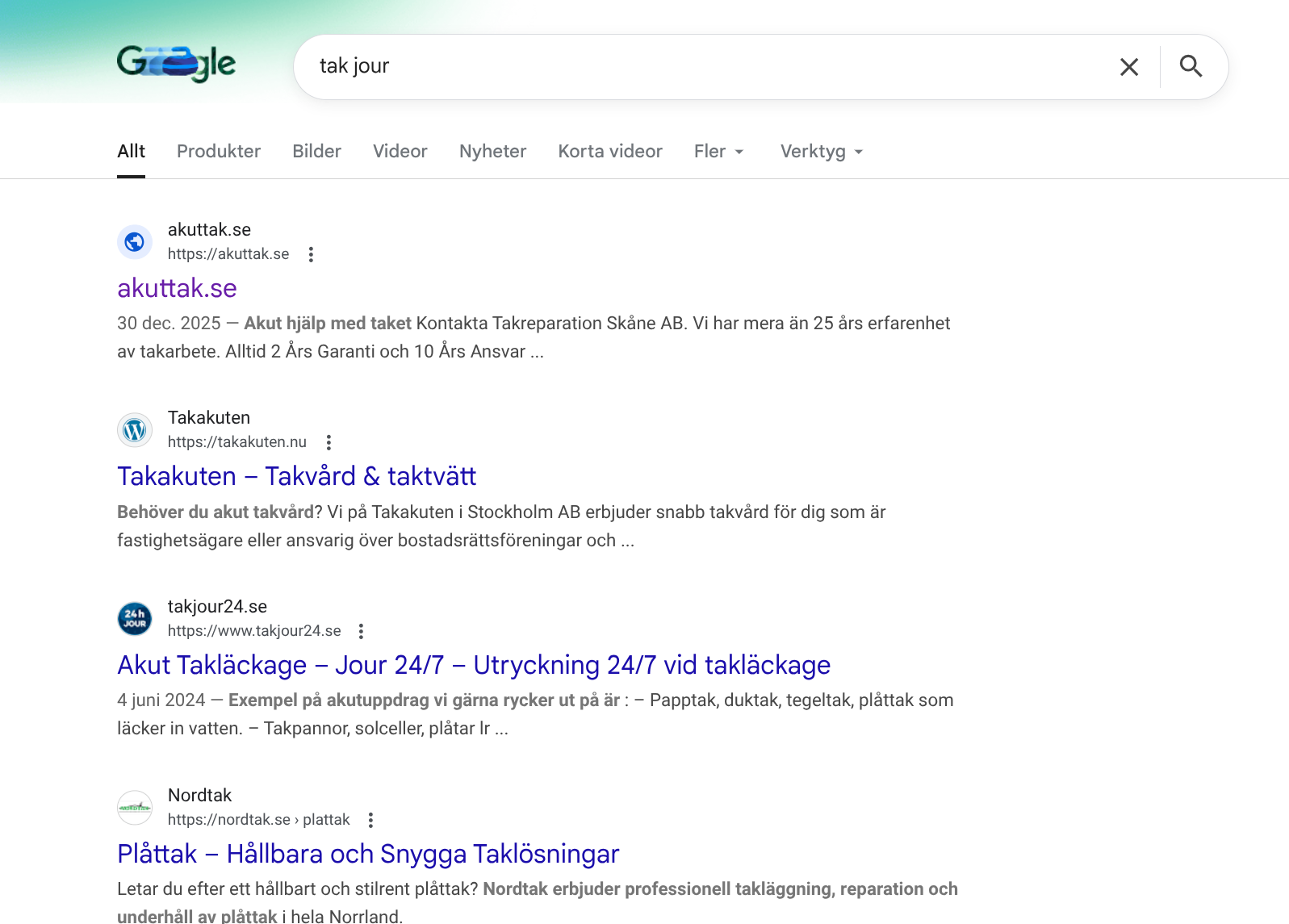Open more options for Nordtak result
This screenshot has width=1289, height=924.
(x=370, y=820)
